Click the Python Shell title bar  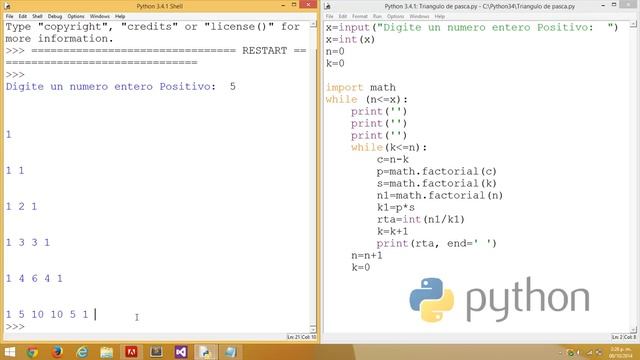tap(160, 6)
